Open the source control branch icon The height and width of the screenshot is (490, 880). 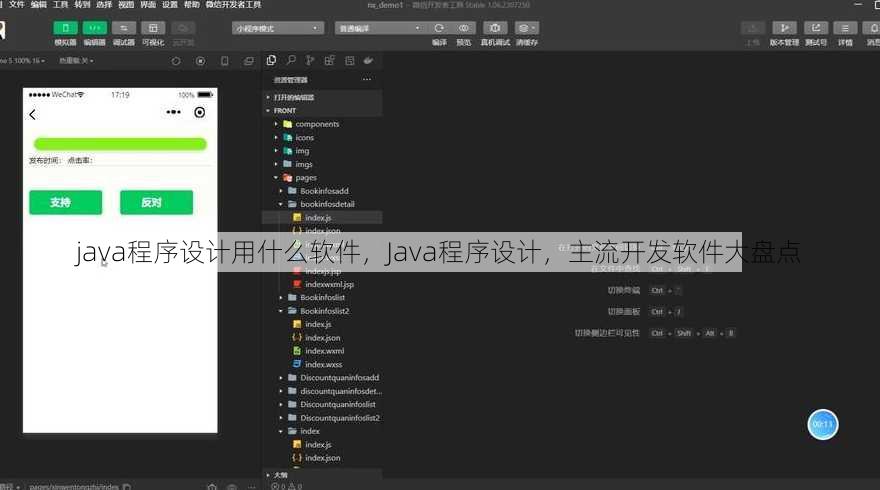click(x=310, y=61)
